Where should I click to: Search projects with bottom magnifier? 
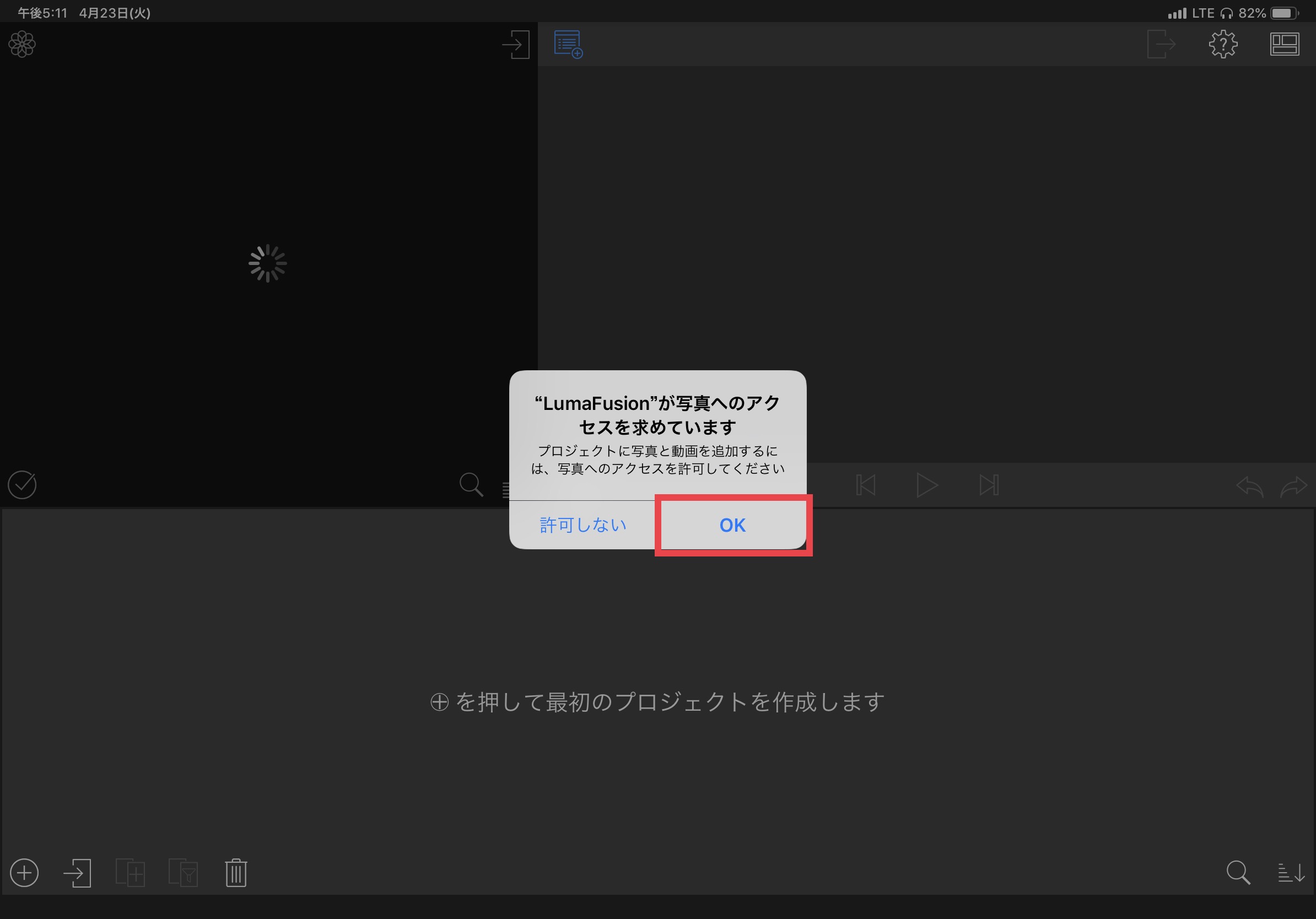[x=1238, y=873]
